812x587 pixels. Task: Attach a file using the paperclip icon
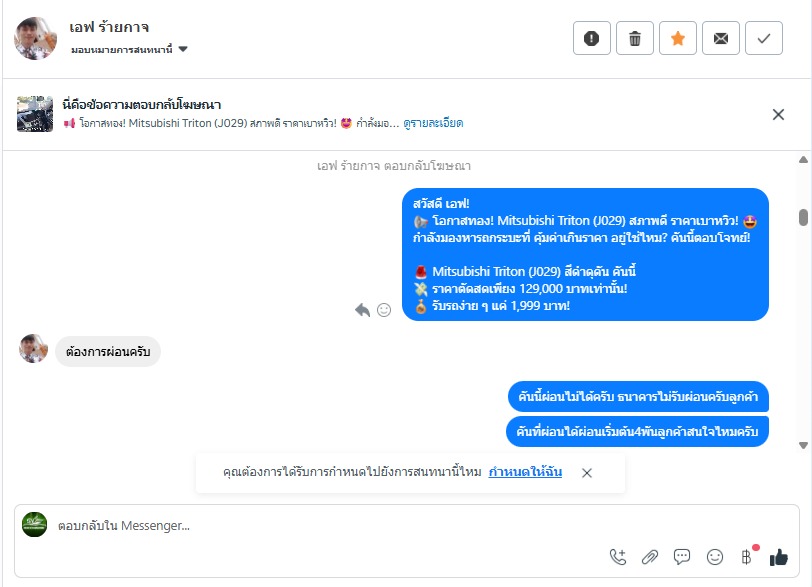coord(649,557)
